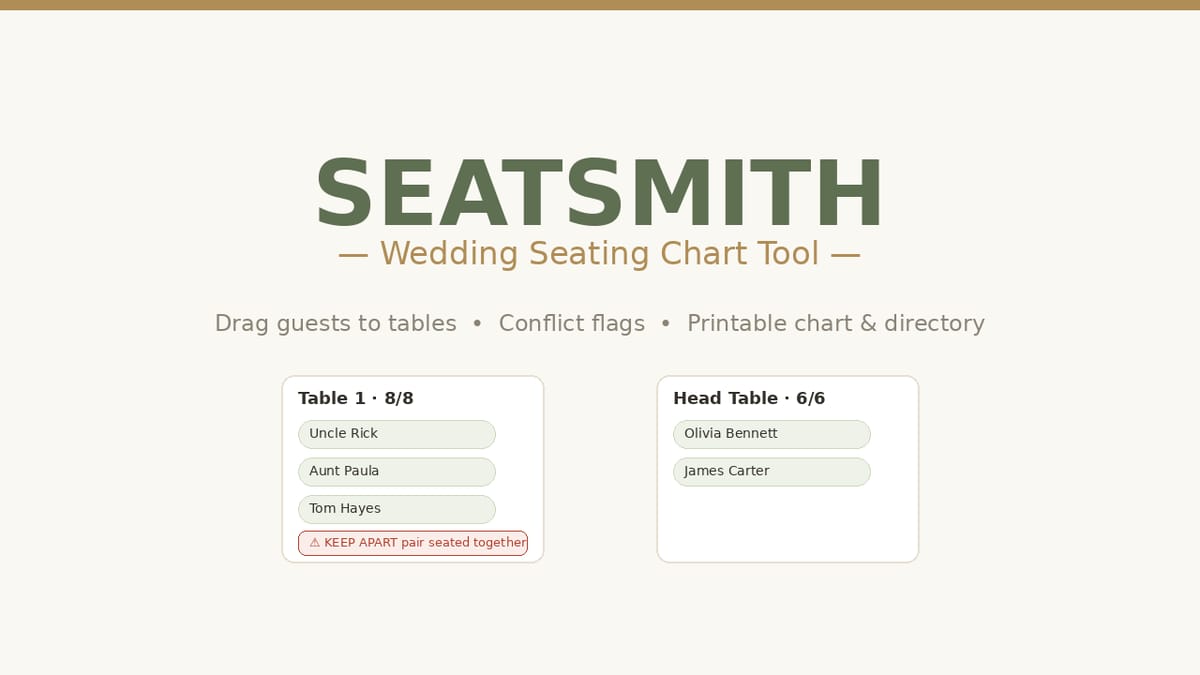Image resolution: width=1200 pixels, height=675 pixels.
Task: Click the Drag guests to tables text
Action: (x=336, y=323)
